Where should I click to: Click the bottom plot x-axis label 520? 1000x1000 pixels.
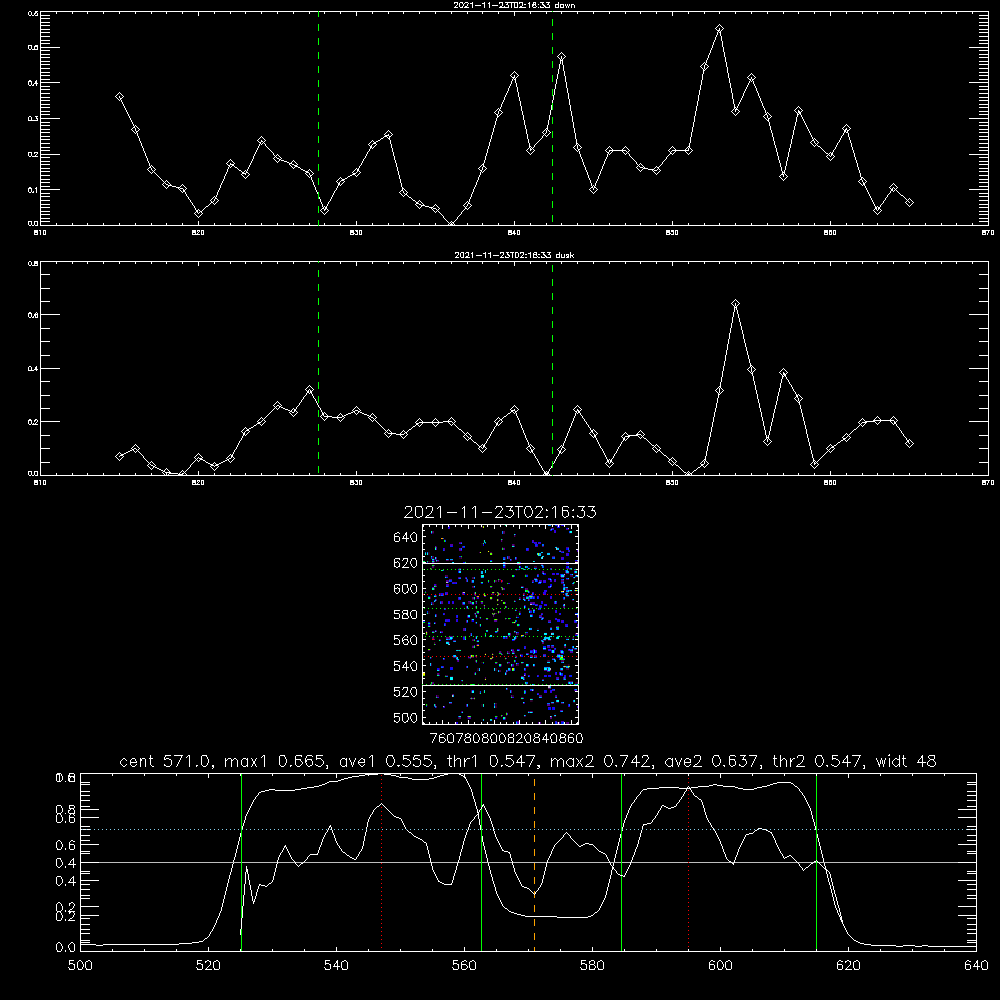click(208, 966)
